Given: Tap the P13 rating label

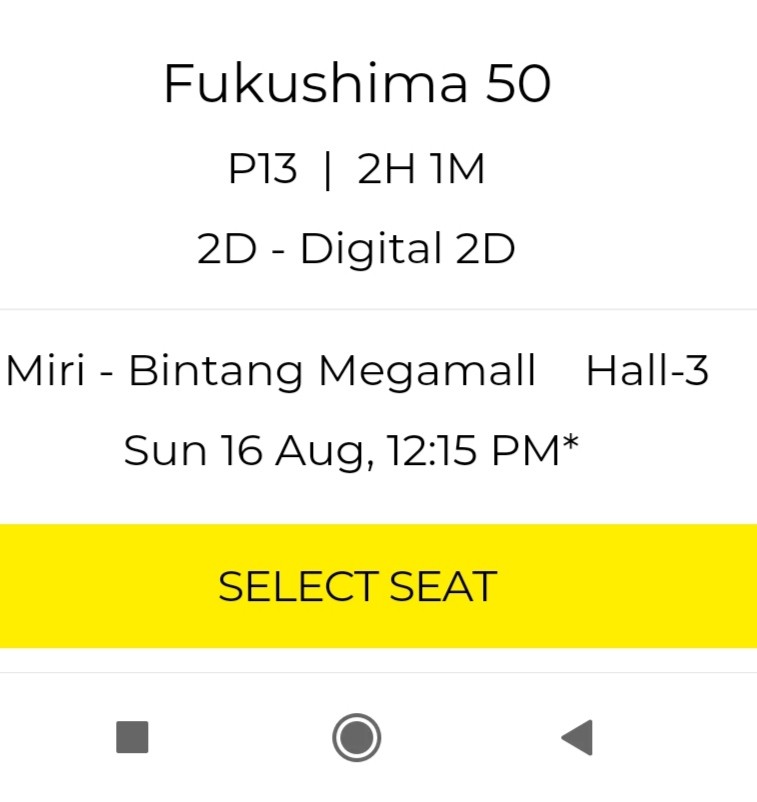Looking at the screenshot, I should click(262, 170).
